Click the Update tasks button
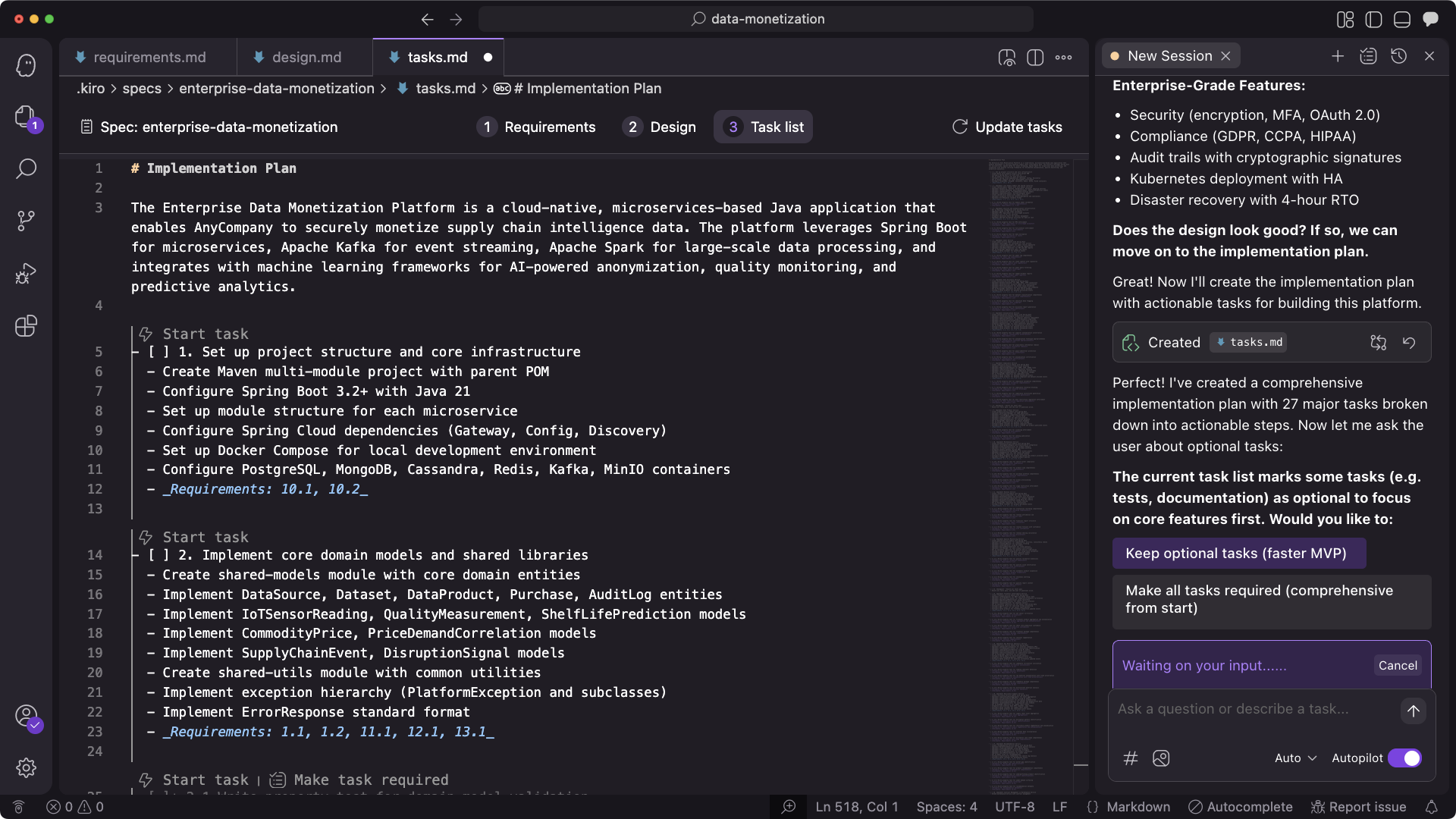This screenshot has width=1456, height=819. (1007, 127)
